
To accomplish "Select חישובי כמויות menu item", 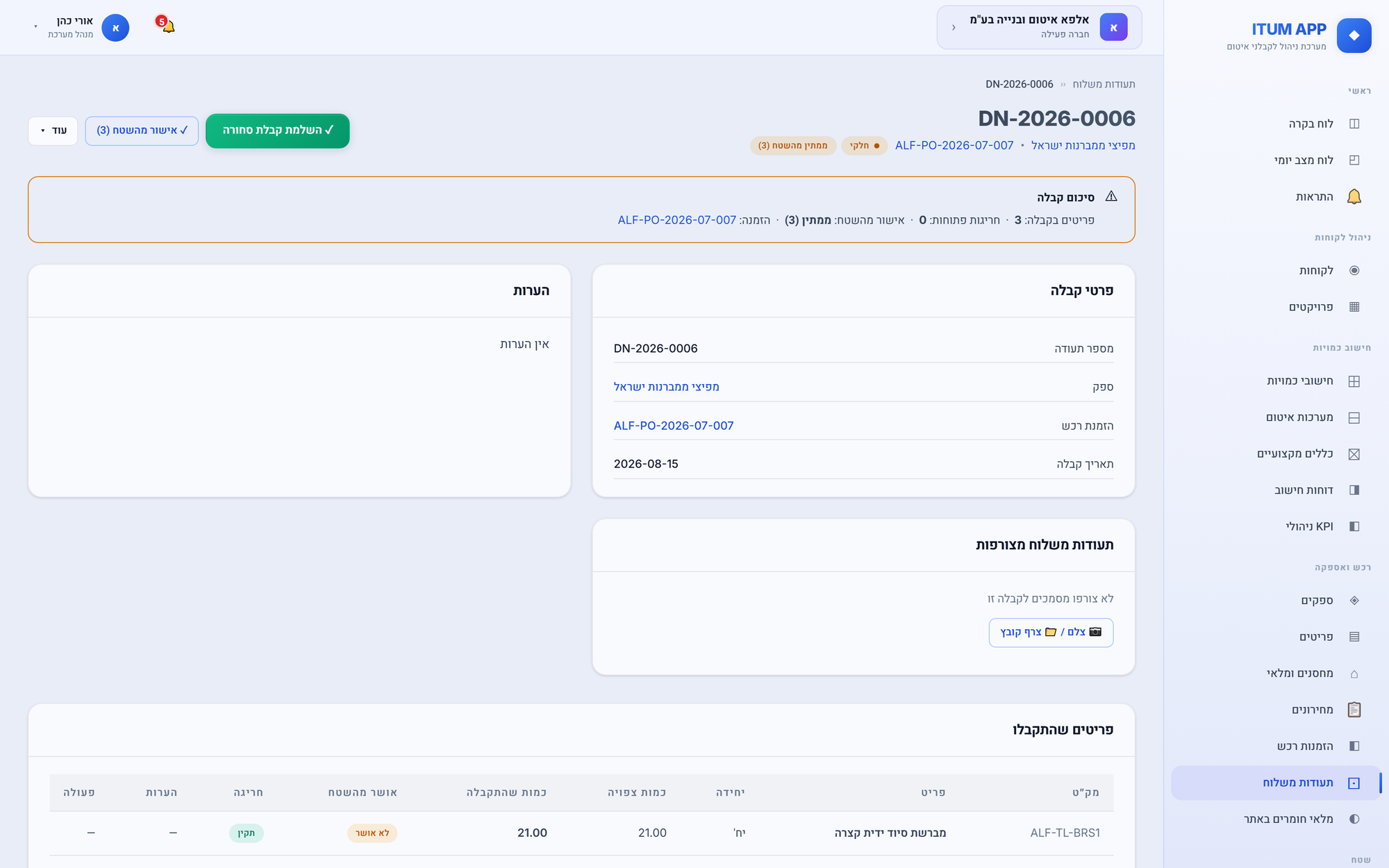I will [x=1299, y=381].
